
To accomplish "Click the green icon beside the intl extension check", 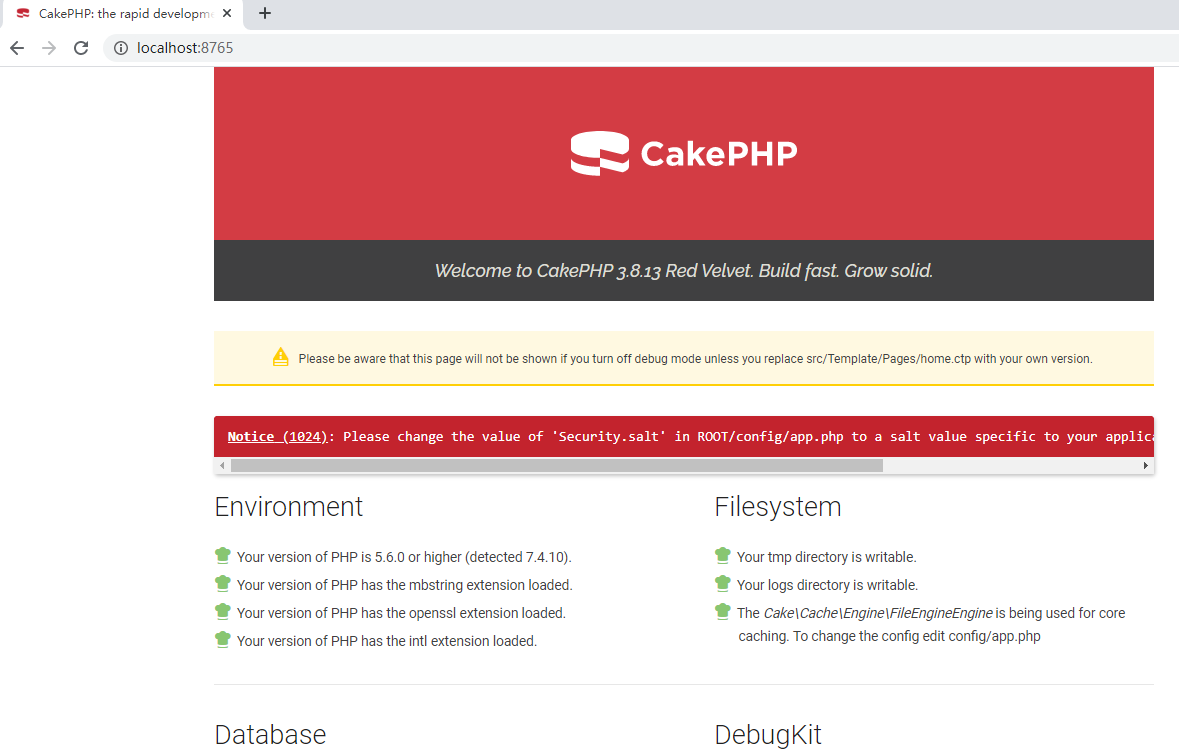I will coord(223,639).
